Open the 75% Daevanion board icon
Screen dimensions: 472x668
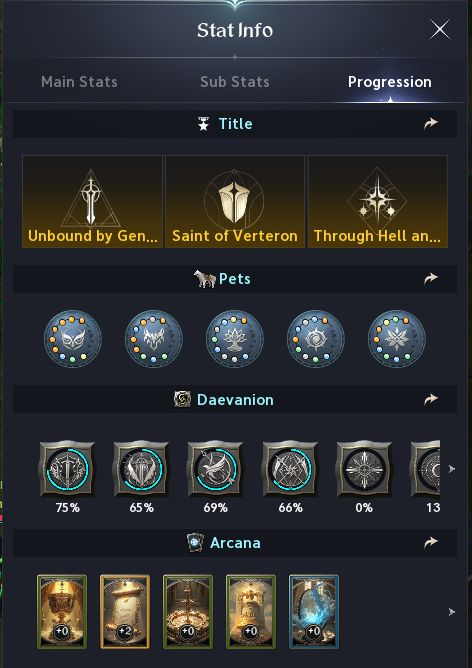(67, 469)
